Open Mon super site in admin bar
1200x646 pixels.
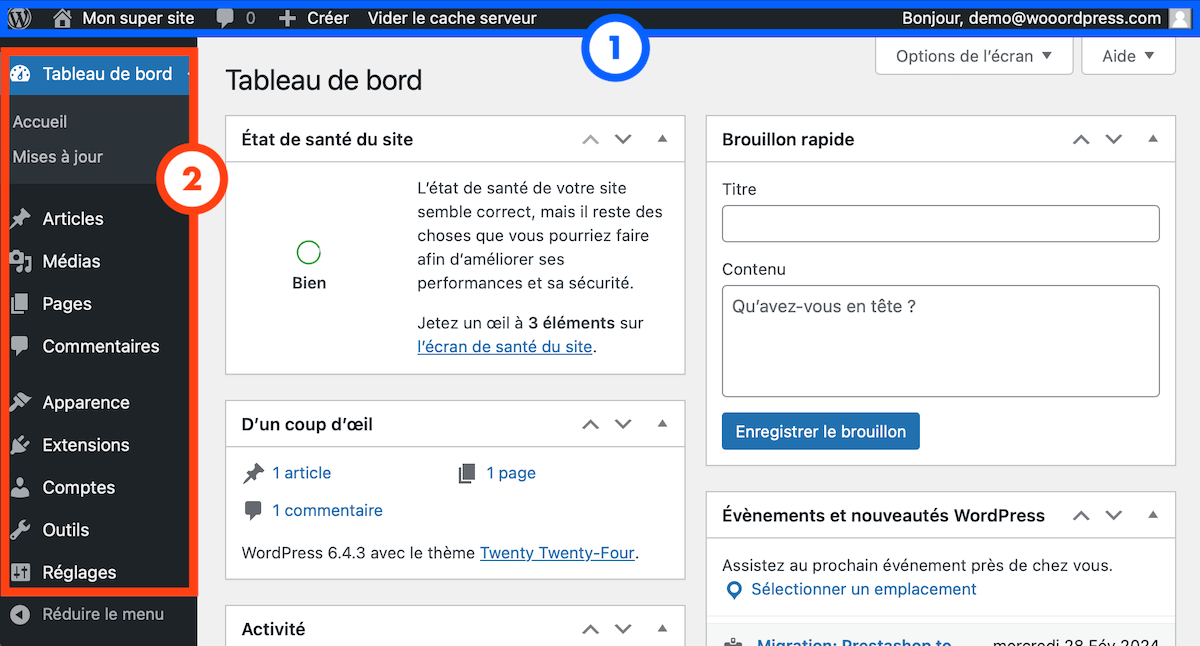(x=140, y=18)
